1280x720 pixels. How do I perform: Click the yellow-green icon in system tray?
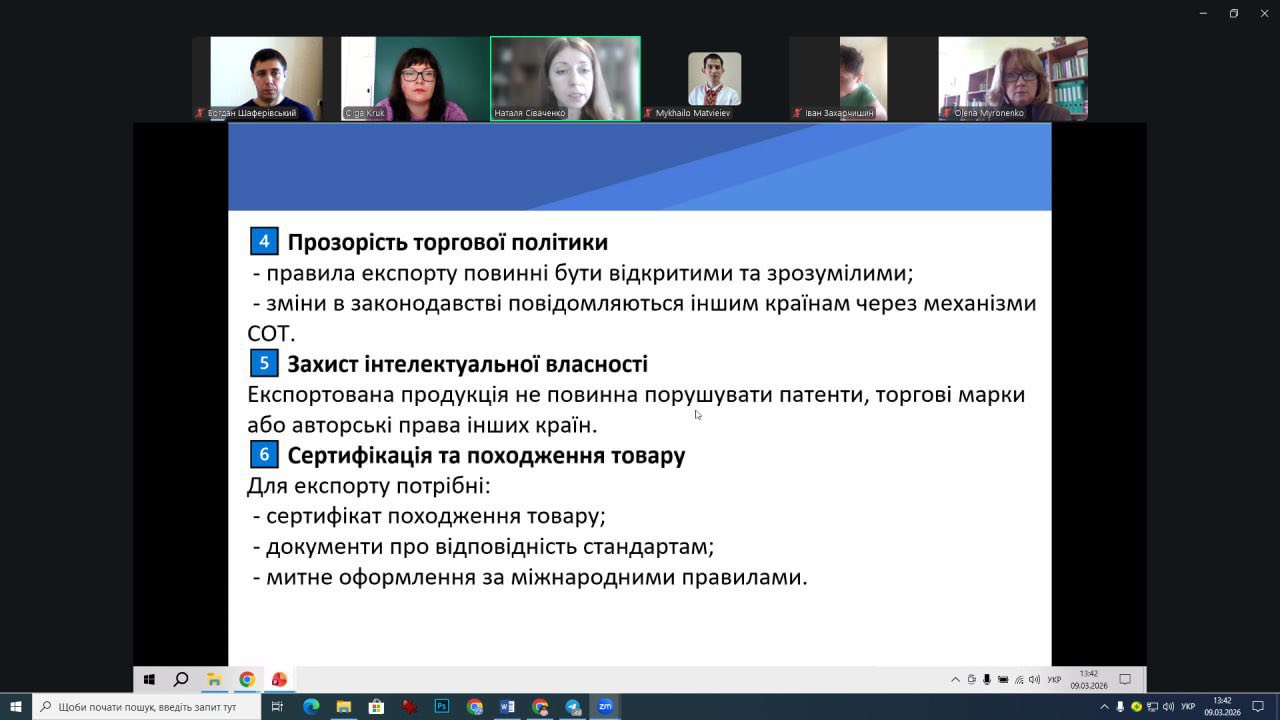pyautogui.click(x=1136, y=707)
